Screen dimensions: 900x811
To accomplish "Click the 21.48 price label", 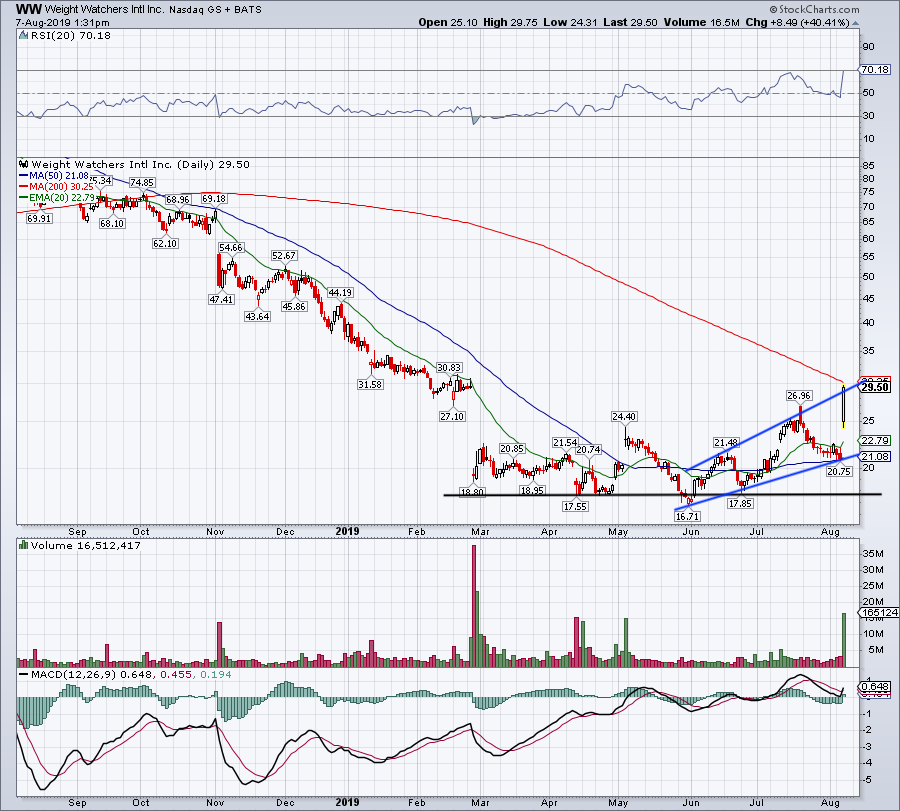I will tap(726, 443).
